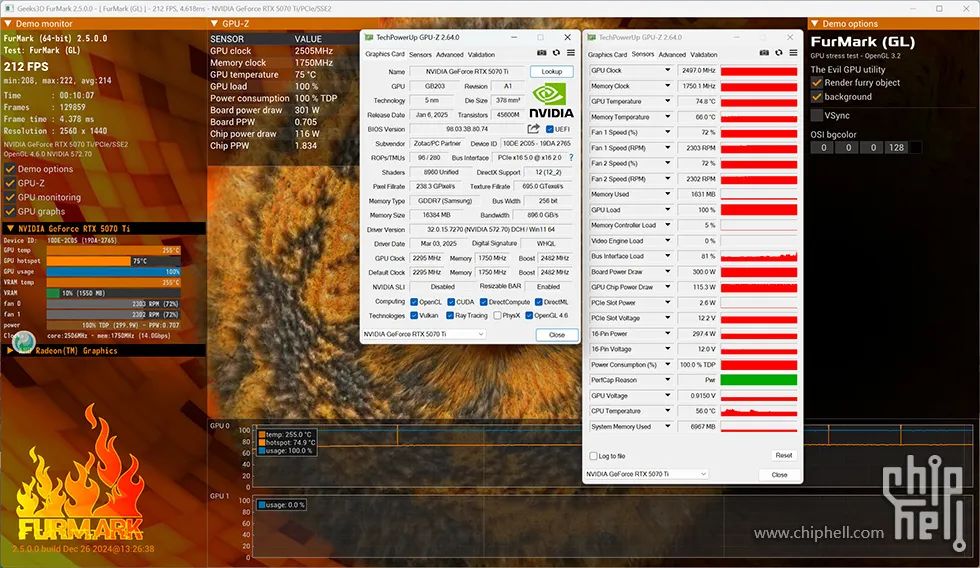
Task: Click refresh icon in GPU-Z Sensors window
Action: pos(779,53)
